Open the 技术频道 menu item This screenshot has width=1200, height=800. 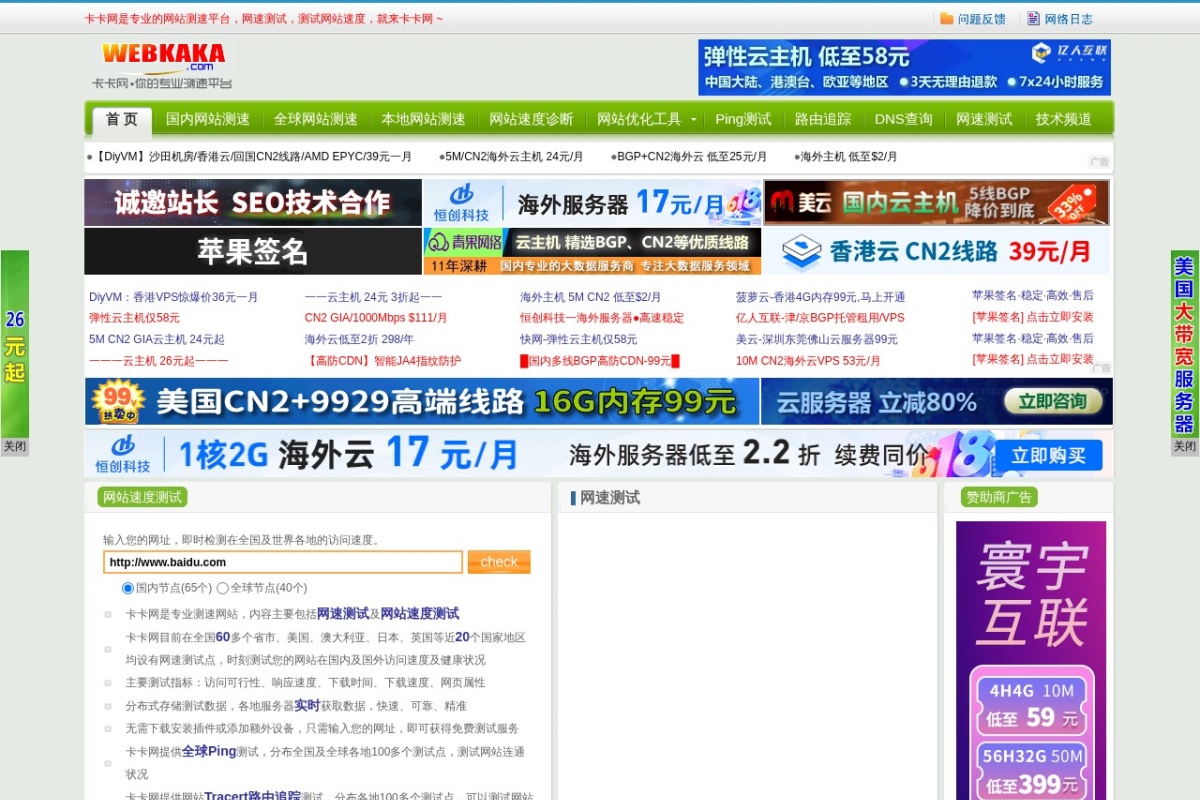[x=1064, y=119]
